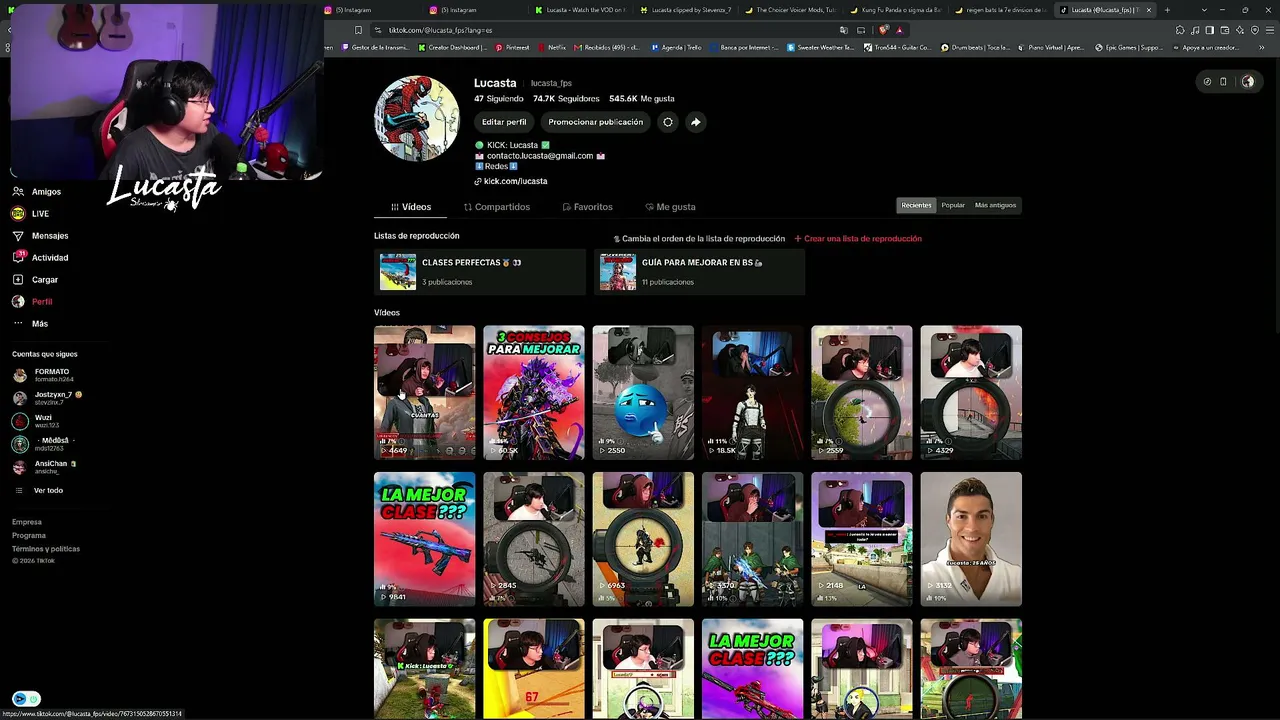Open video with 18.5K views

[x=752, y=392]
